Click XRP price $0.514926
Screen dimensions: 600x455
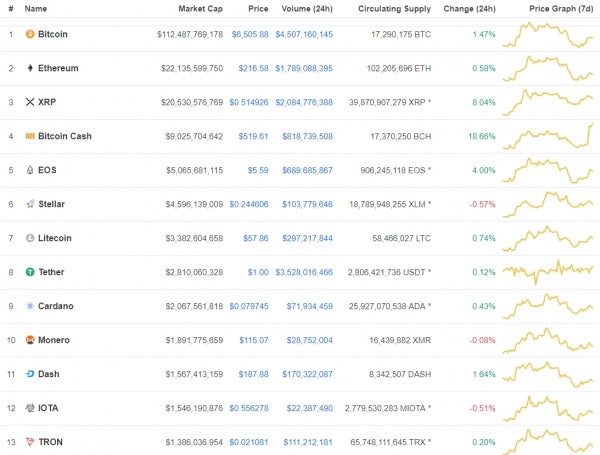point(249,102)
